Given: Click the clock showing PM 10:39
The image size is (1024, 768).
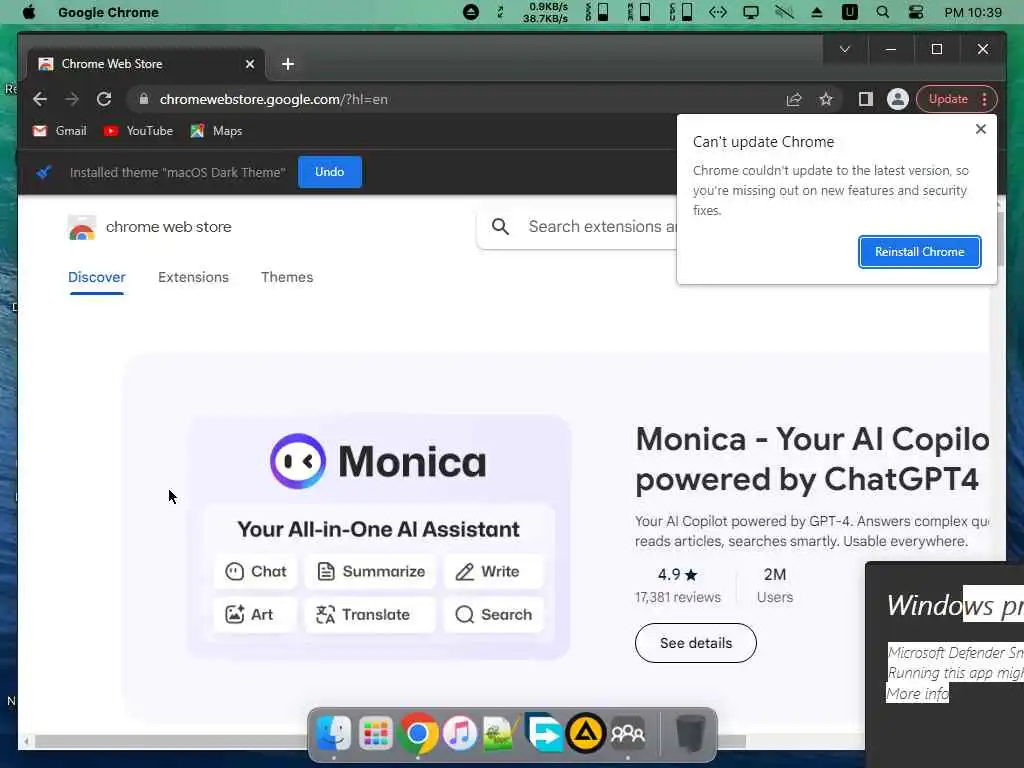Looking at the screenshot, I should pos(973,12).
